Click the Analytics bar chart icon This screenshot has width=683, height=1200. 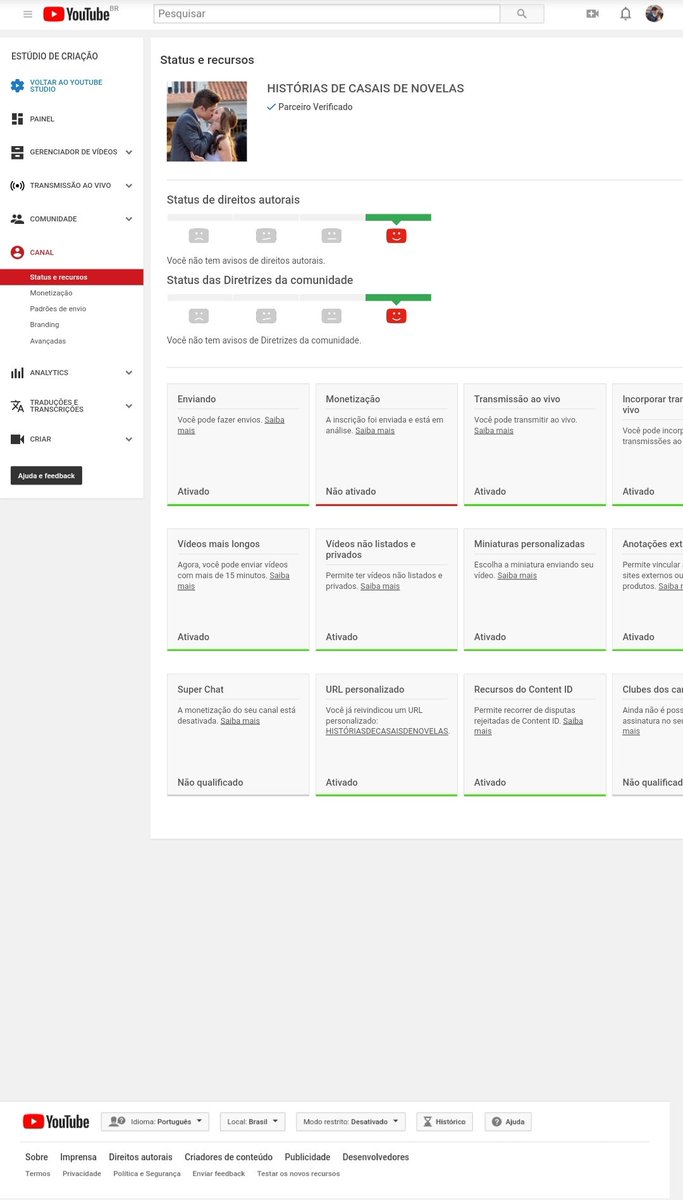pos(17,373)
